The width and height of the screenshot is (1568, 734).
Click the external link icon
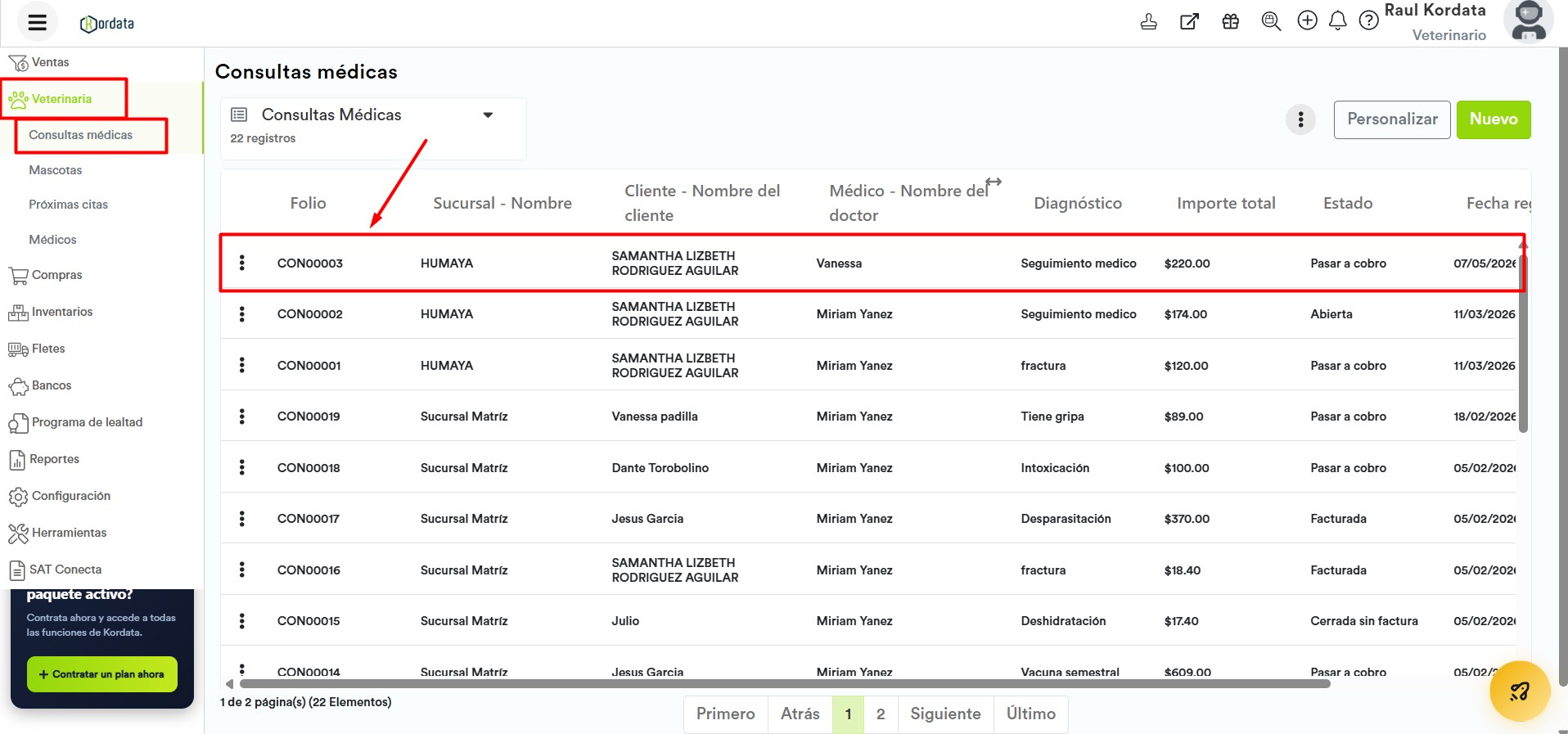[1189, 21]
